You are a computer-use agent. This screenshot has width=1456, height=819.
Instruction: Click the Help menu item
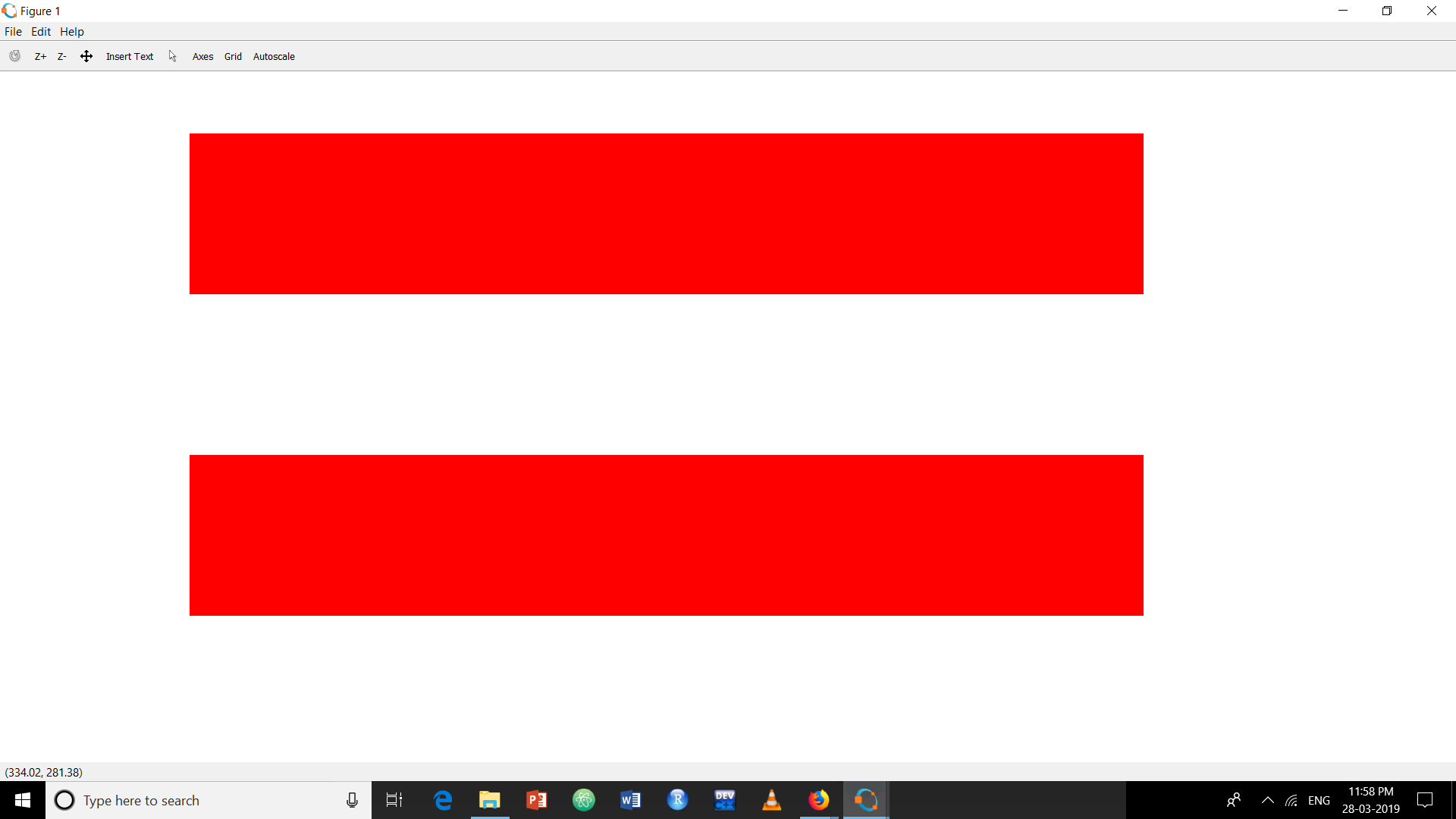(x=72, y=31)
